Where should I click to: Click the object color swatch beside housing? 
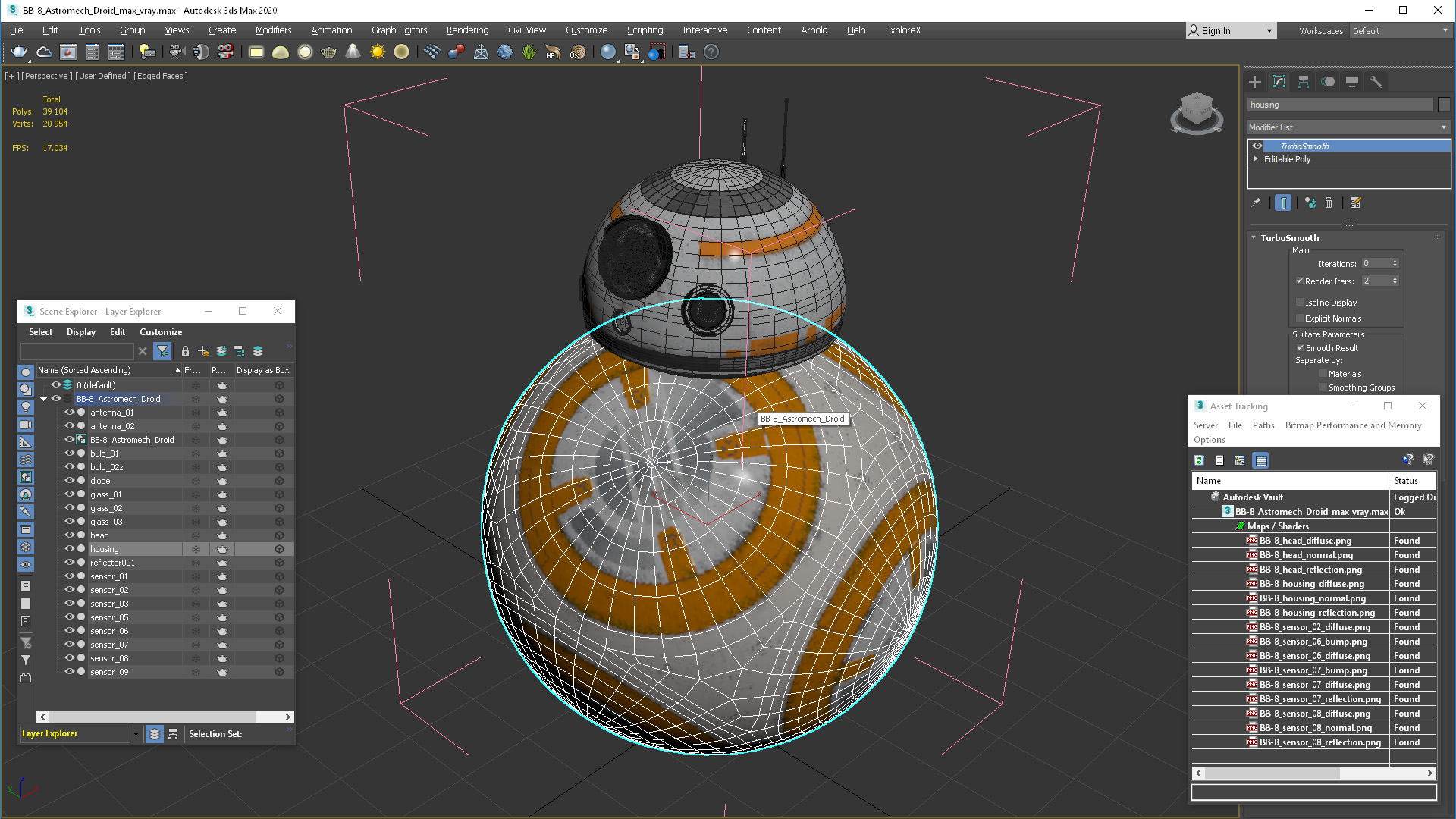pyautogui.click(x=1444, y=105)
